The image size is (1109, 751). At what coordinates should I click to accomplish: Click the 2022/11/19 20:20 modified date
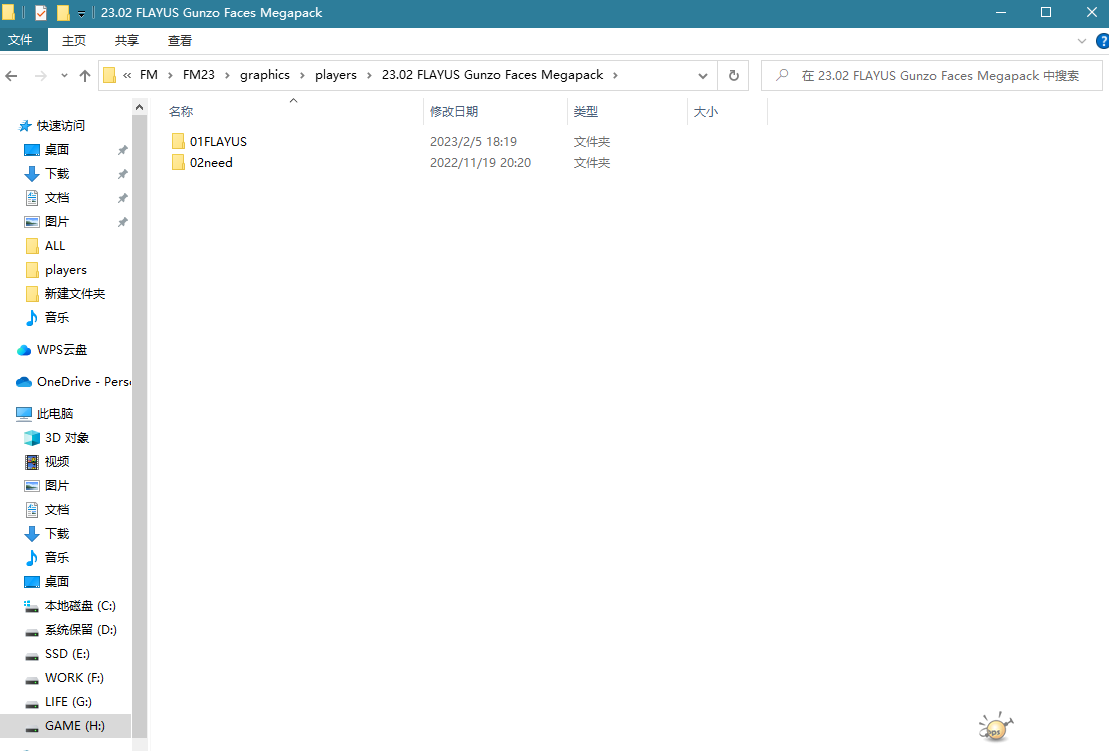(480, 163)
